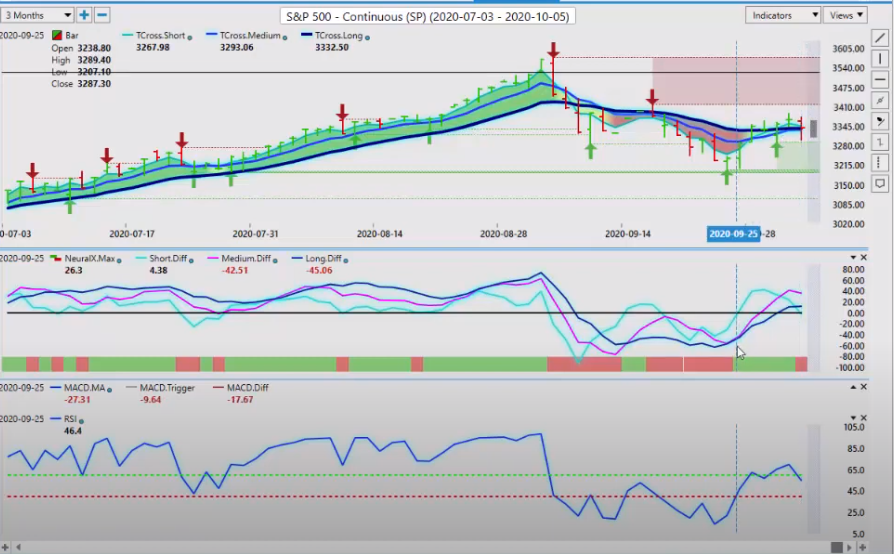The width and height of the screenshot is (894, 554).
Task: Open the Indicators dropdown
Action: point(782,15)
